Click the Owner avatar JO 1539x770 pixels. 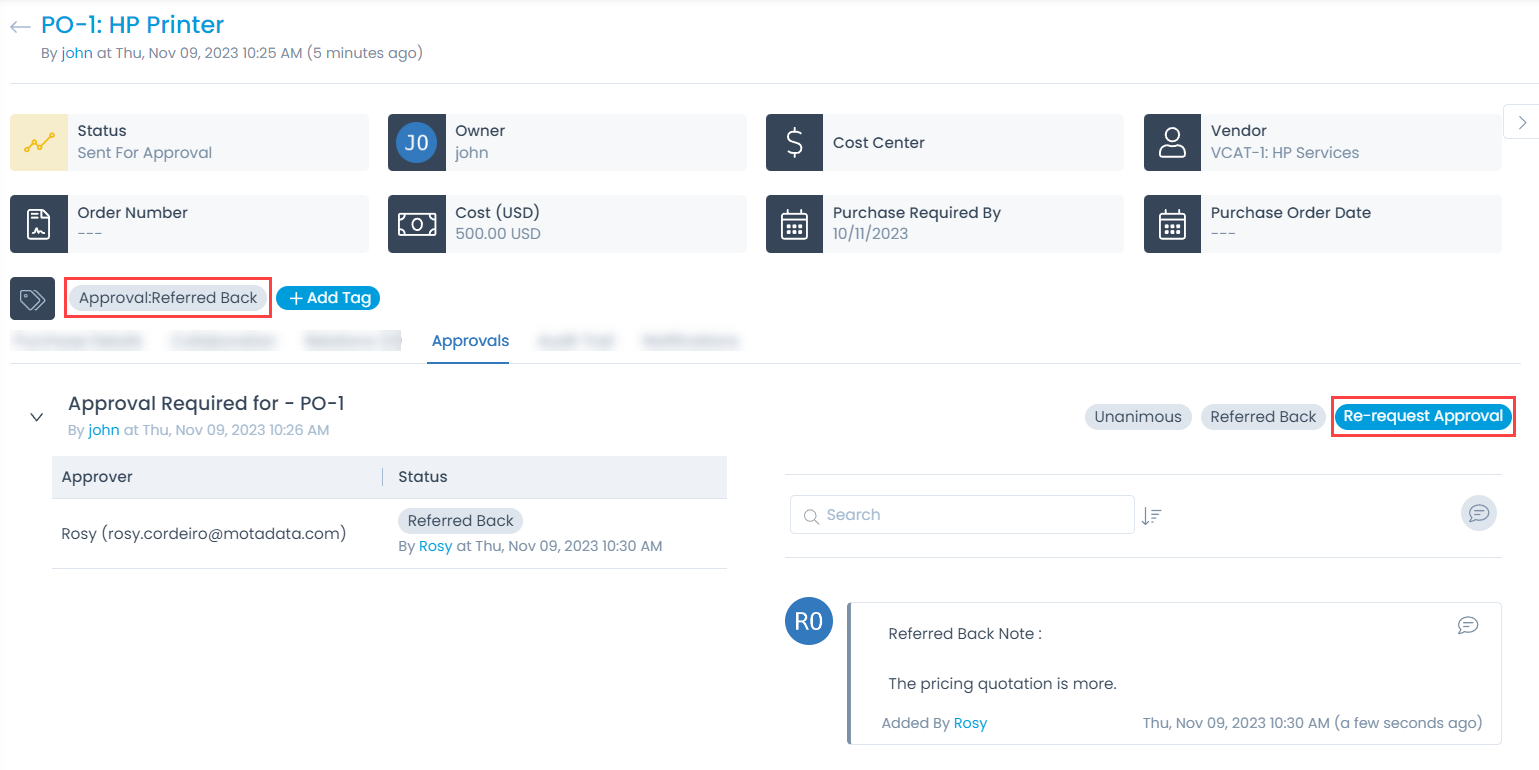point(417,143)
